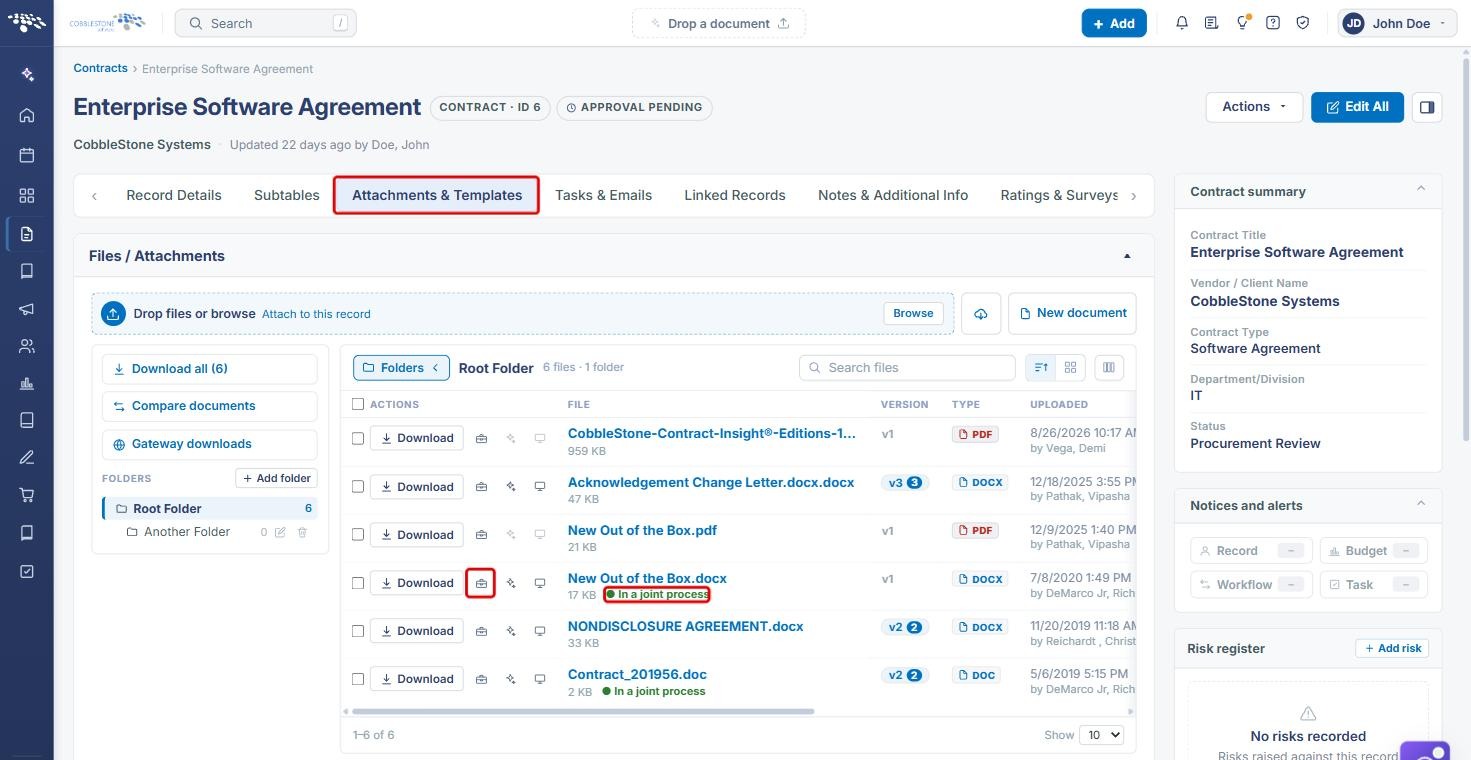Screen dimensions: 1471x760
Task: Click the shield check icon in header
Action: (x=1303, y=23)
